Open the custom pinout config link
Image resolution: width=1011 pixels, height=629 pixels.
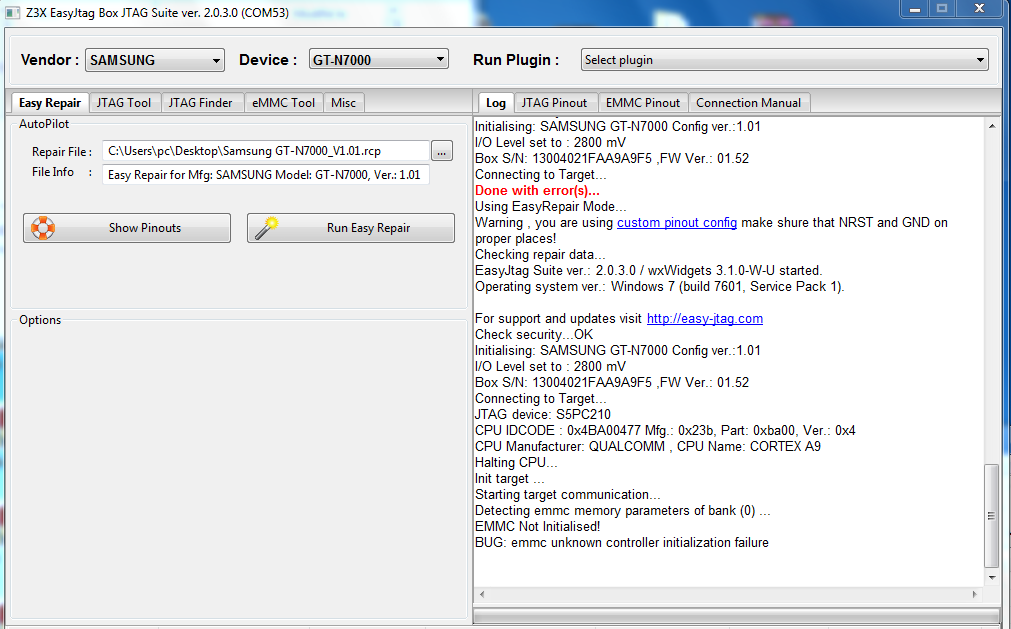(677, 222)
